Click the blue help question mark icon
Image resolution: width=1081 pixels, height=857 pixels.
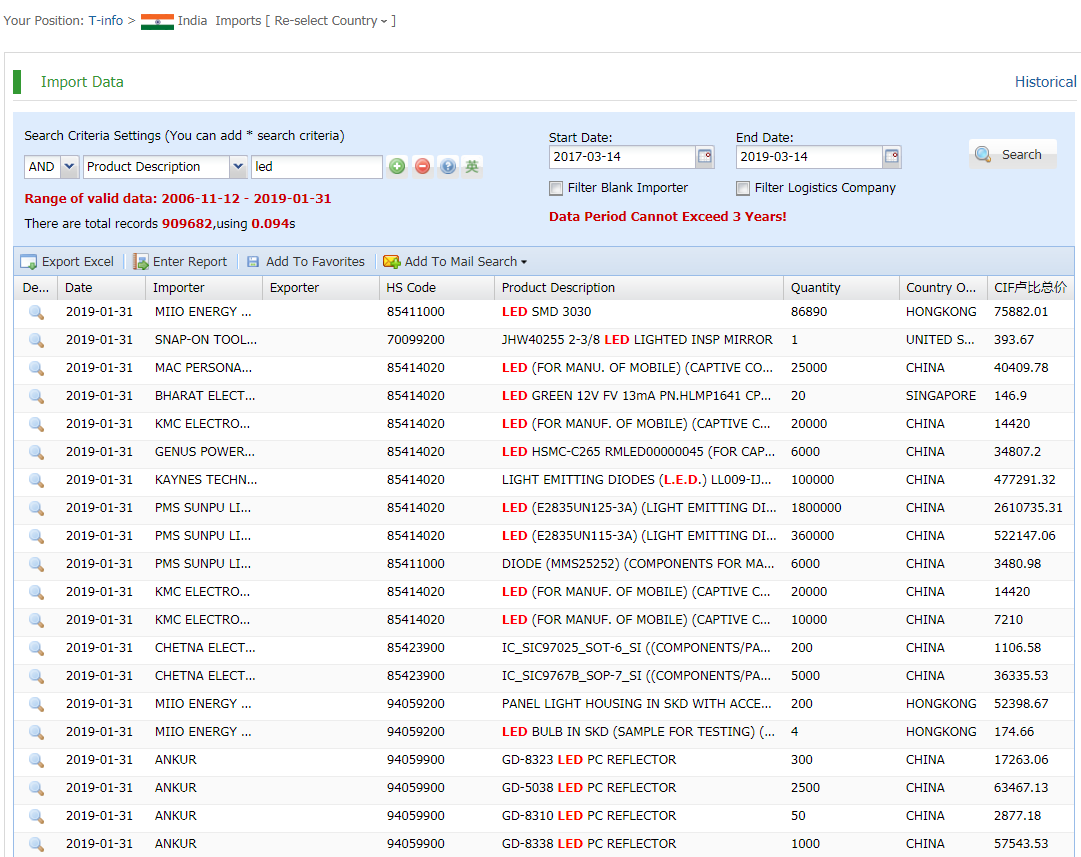tap(448, 167)
